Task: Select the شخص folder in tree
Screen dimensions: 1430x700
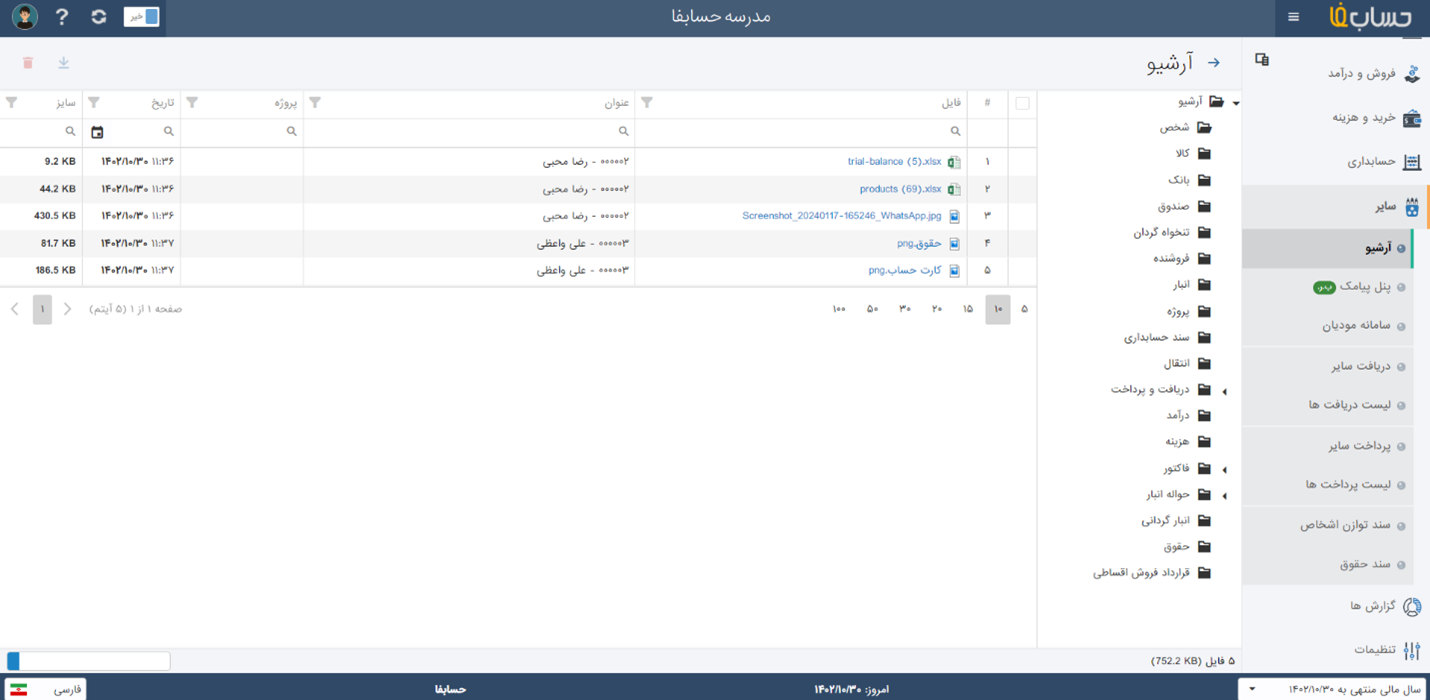Action: 1186,127
